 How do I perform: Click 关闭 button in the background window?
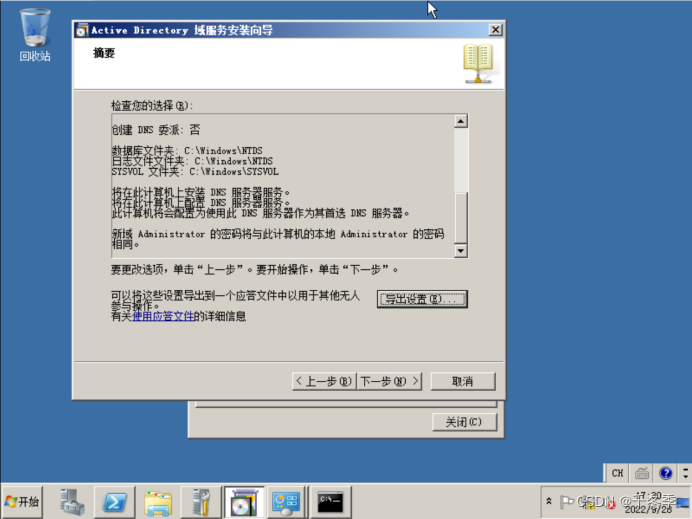(x=464, y=422)
